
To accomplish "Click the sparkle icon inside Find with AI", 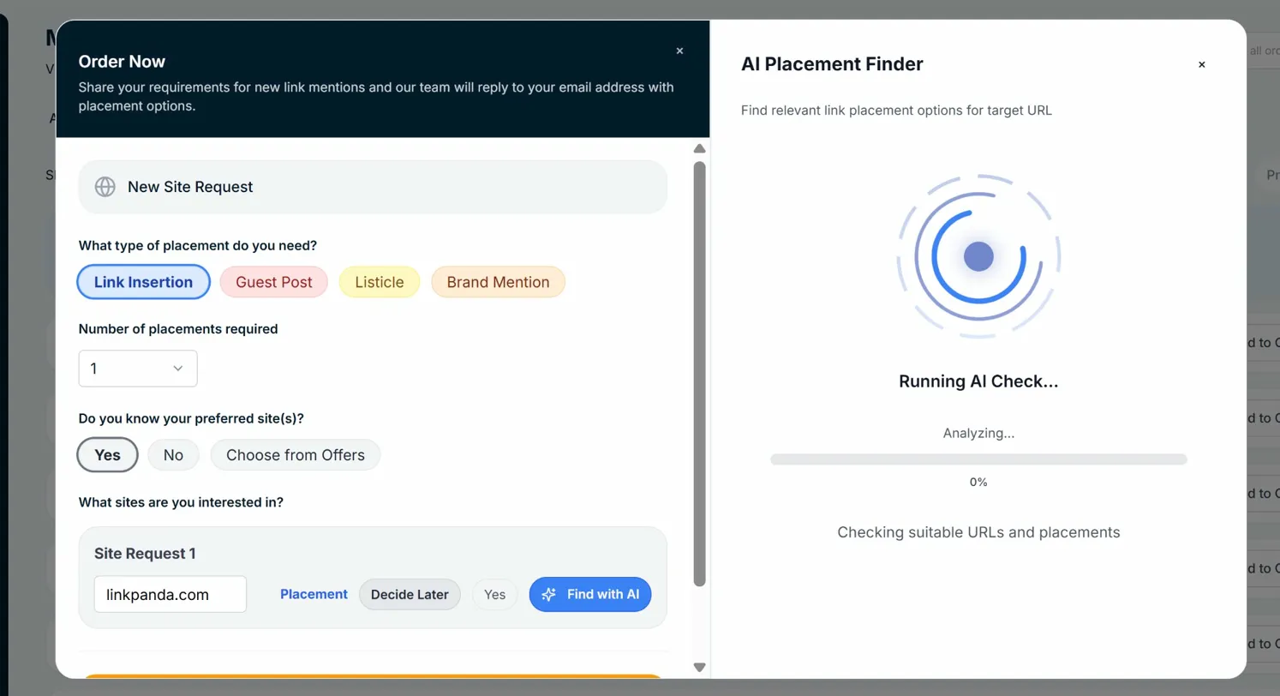I will (x=549, y=594).
